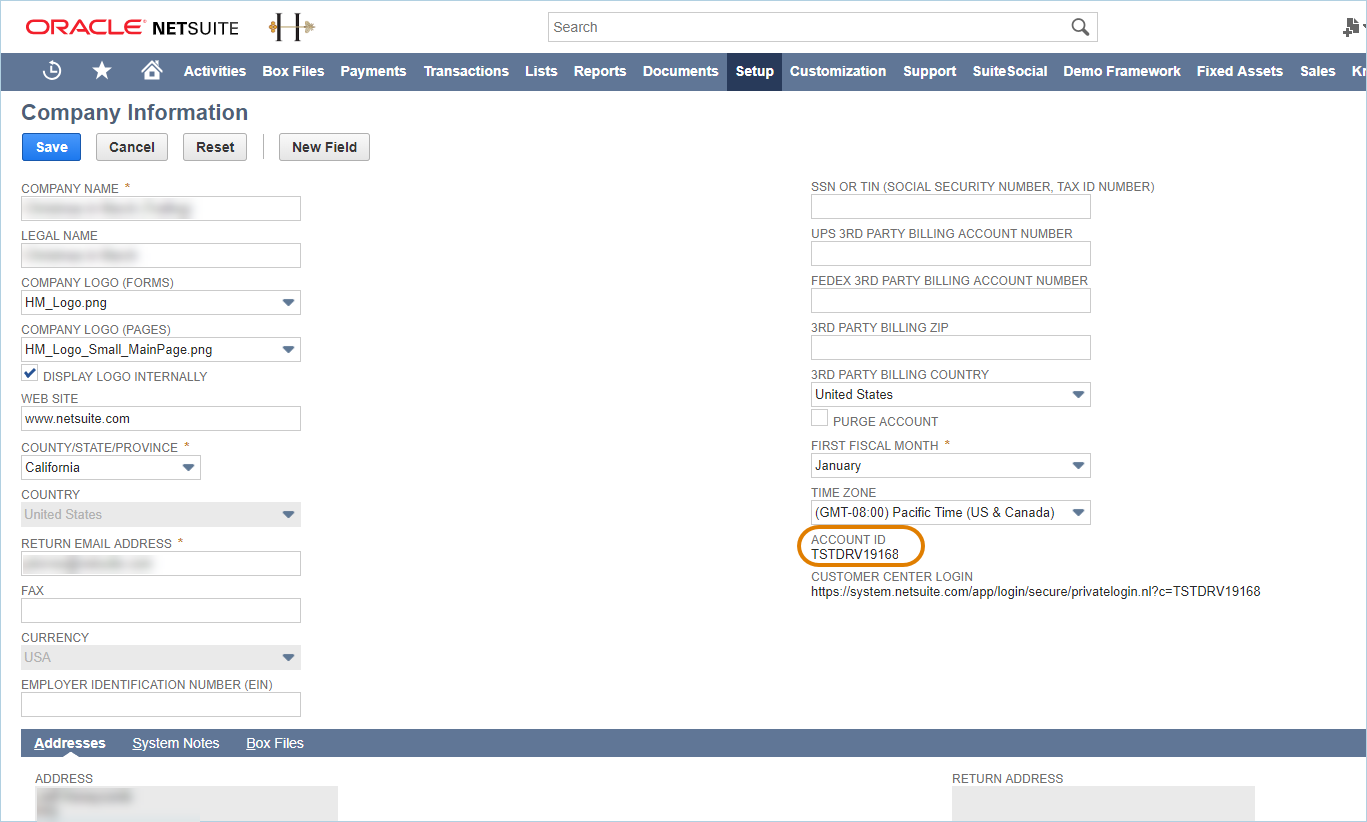1367x822 pixels.
Task: Click the Address text area
Action: click(x=186, y=803)
